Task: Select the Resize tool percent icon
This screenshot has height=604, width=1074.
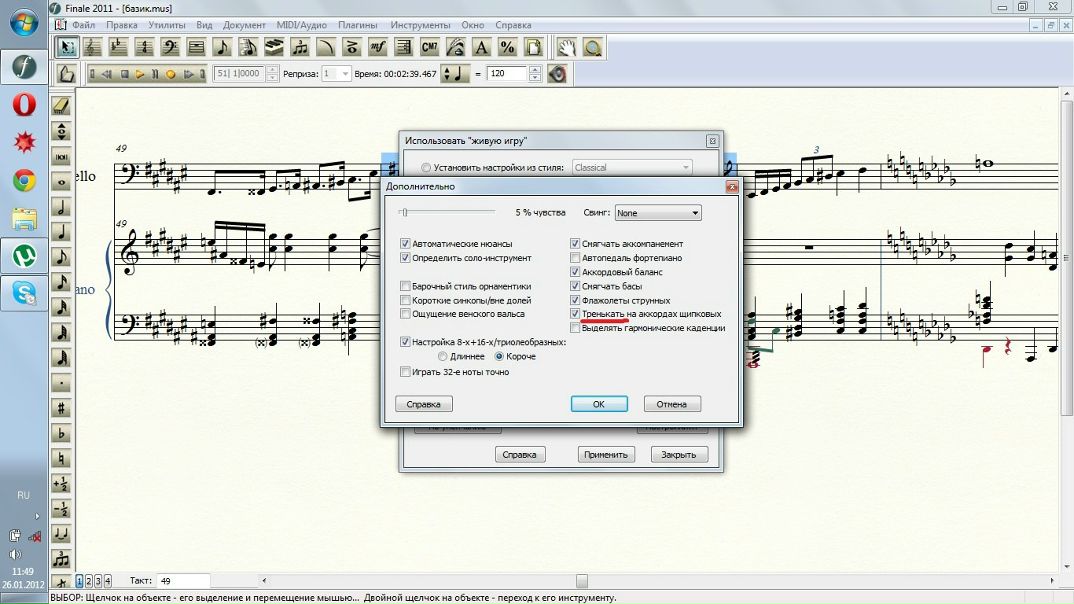Action: (508, 47)
